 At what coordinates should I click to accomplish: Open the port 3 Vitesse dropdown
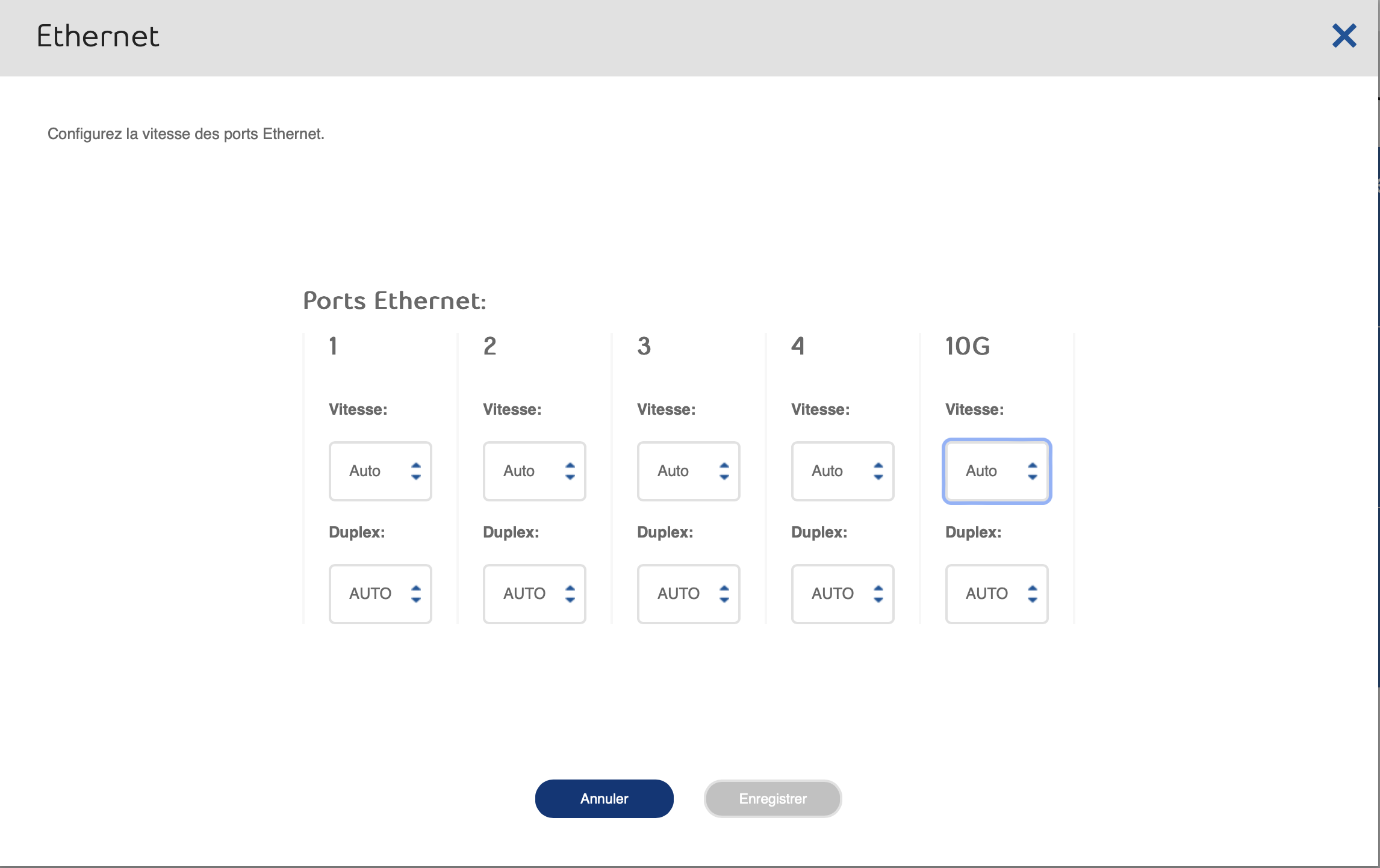[682, 471]
